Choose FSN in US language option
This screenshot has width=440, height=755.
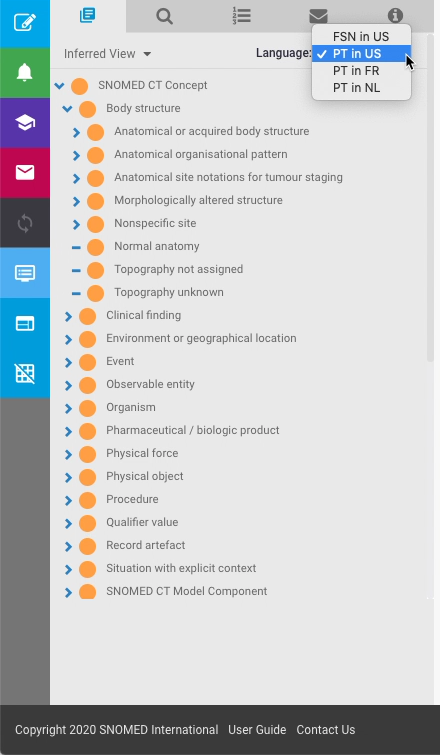(x=361, y=37)
